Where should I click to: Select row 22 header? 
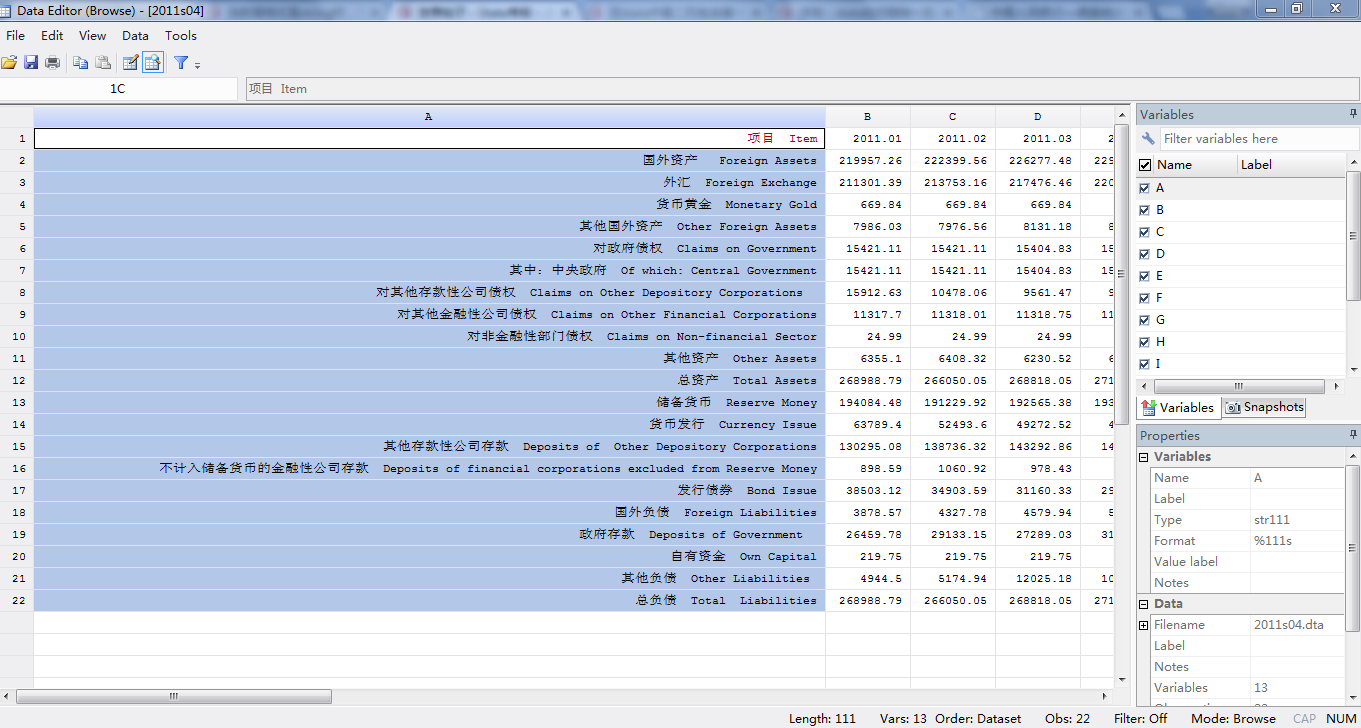(x=17, y=601)
